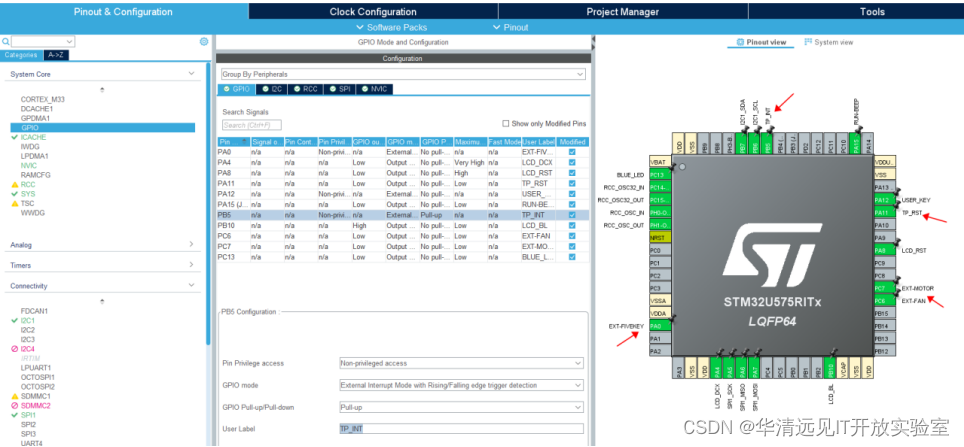Select the PC6 pin on the chip
This screenshot has width=964, height=447.
tap(885, 301)
